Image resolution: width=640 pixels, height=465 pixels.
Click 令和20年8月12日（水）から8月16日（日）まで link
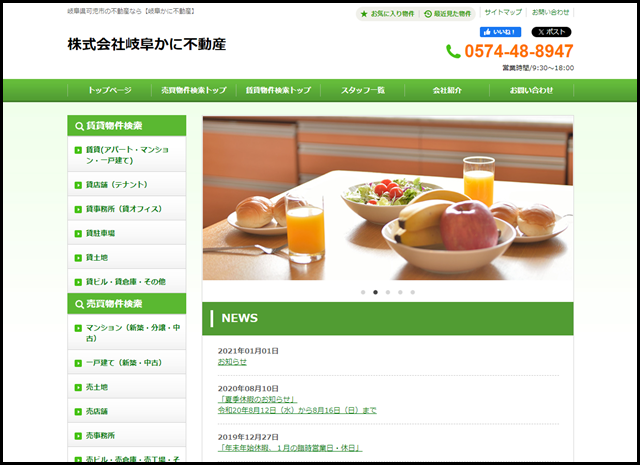[x=297, y=410]
